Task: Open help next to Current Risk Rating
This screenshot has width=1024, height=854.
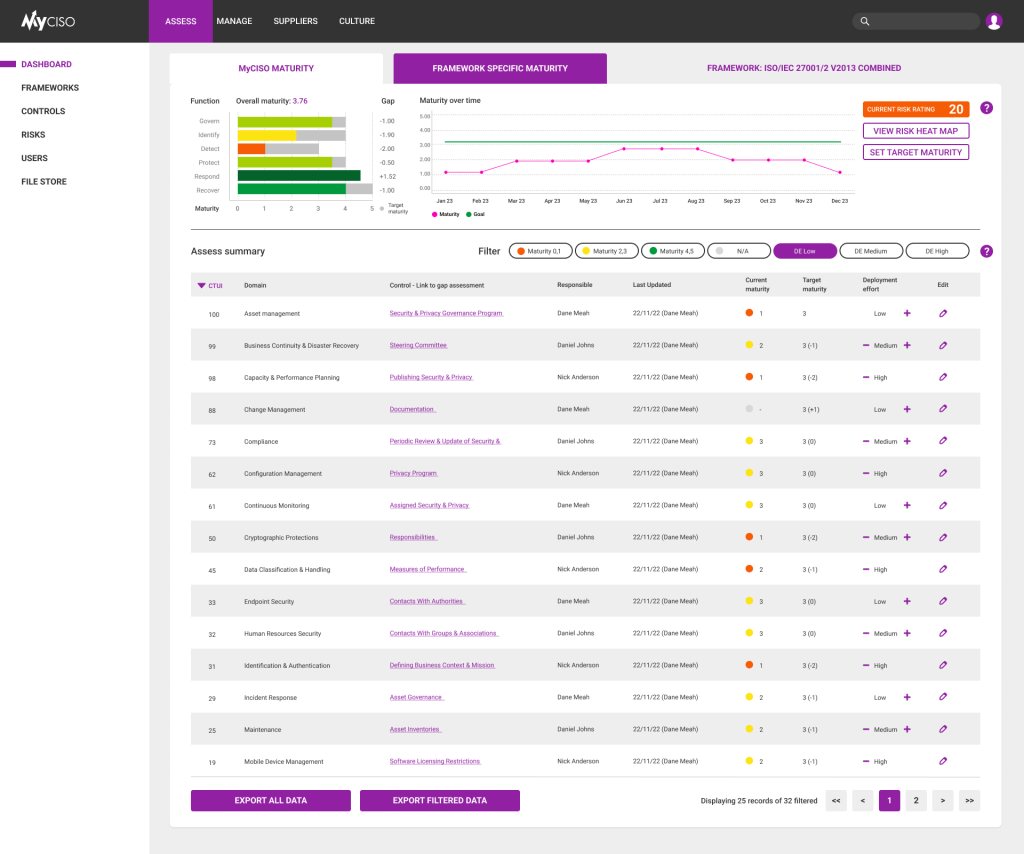Action: pos(986,109)
